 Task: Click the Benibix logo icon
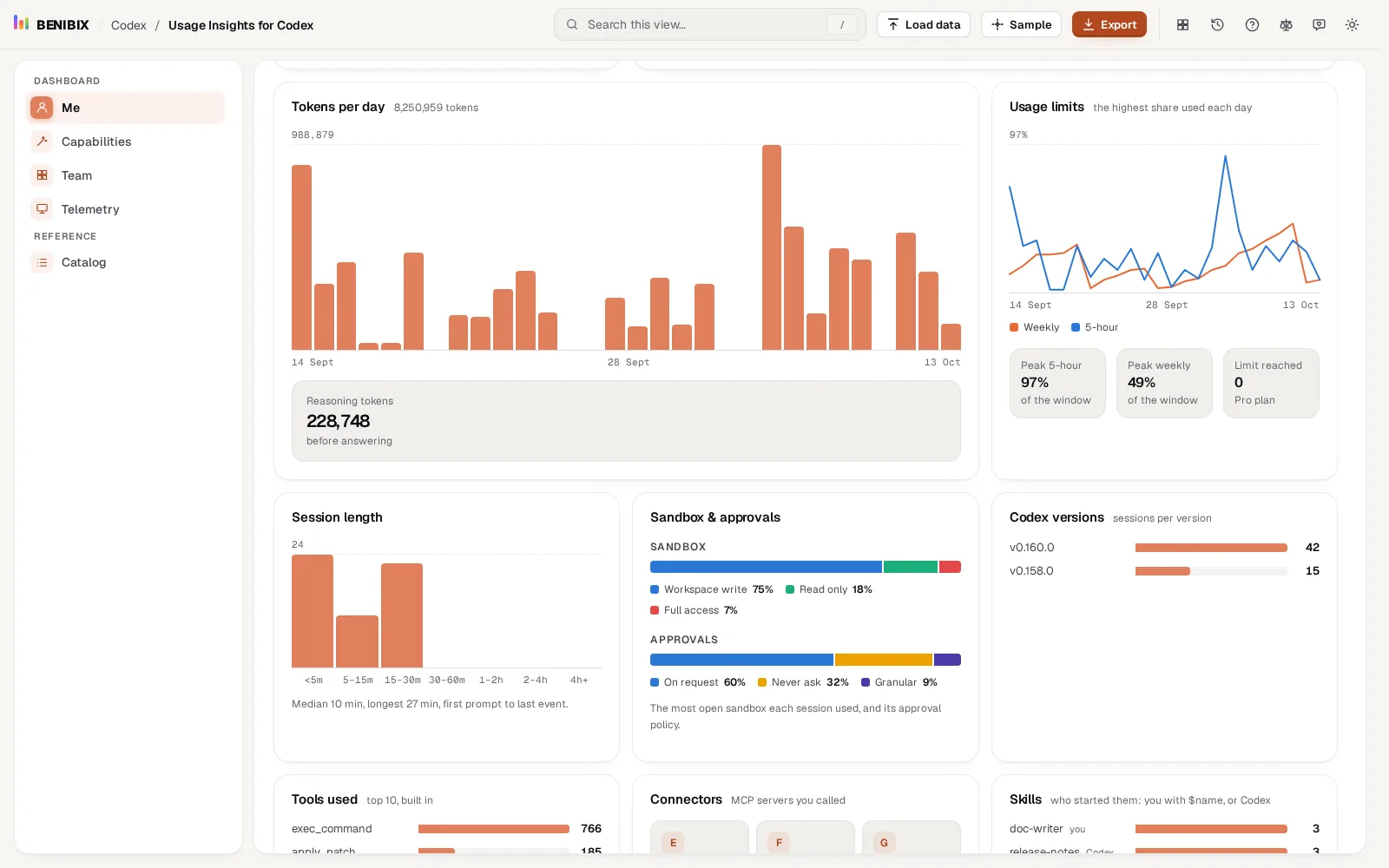pyautogui.click(x=22, y=23)
